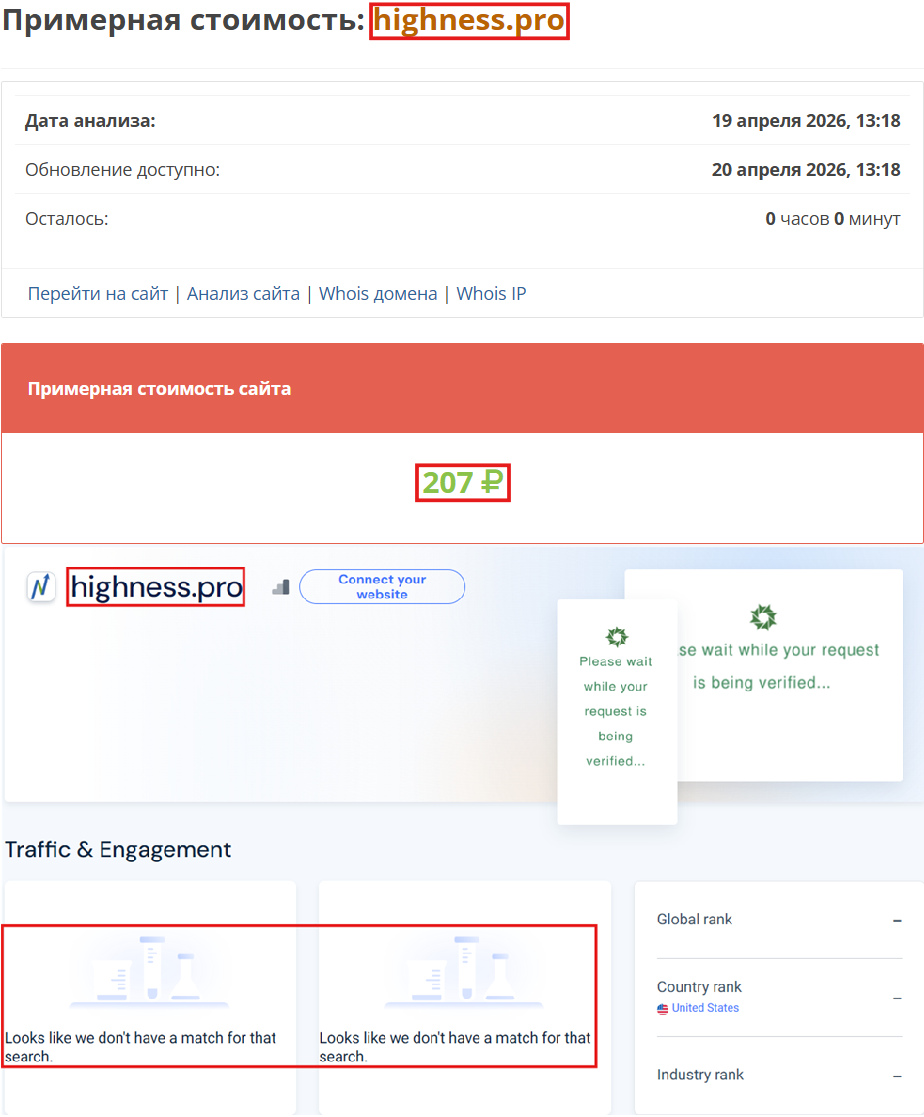
Task: Click the United States flag icon
Action: pos(661,1008)
